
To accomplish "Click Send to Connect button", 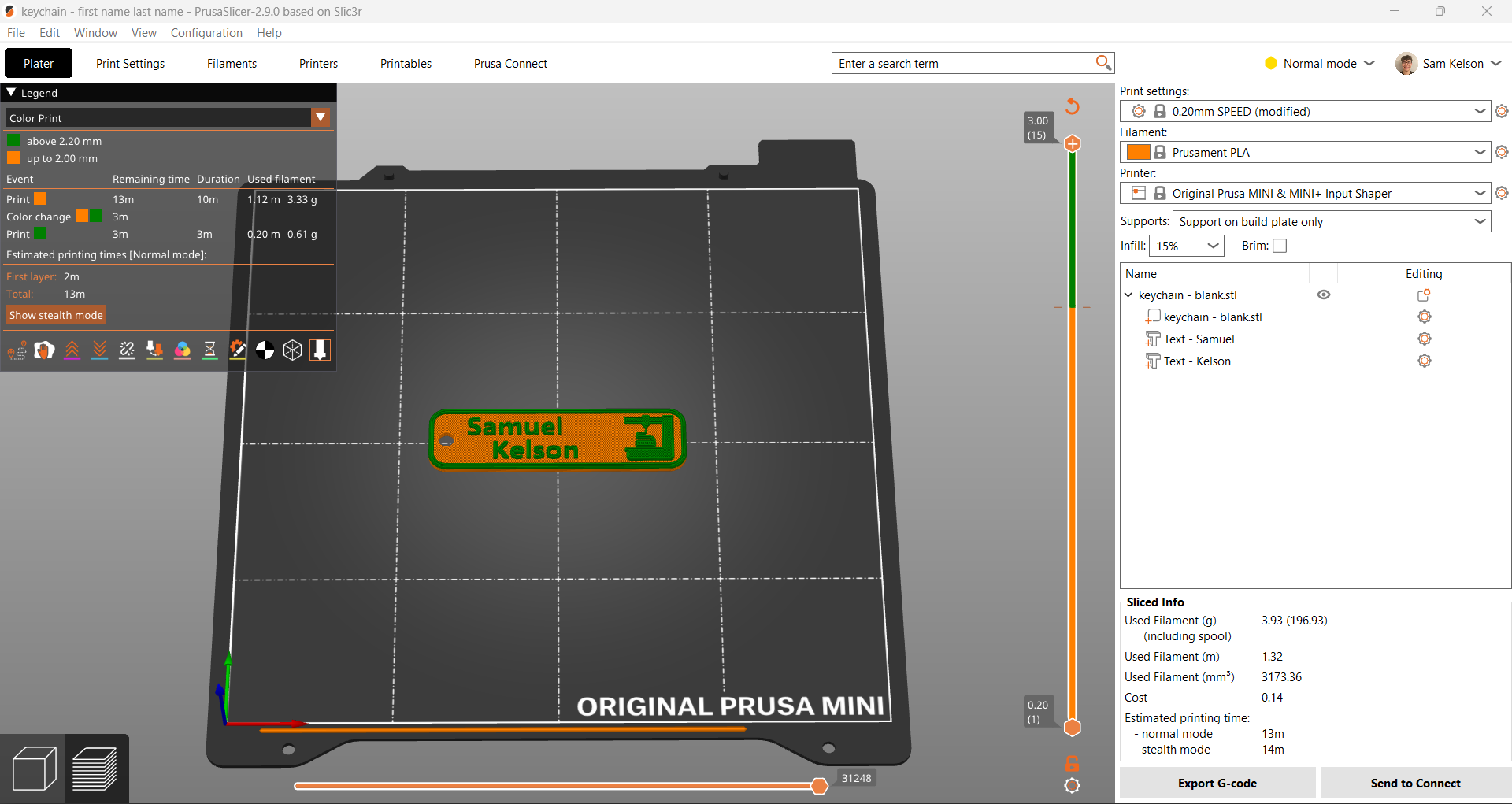I will click(x=1415, y=784).
